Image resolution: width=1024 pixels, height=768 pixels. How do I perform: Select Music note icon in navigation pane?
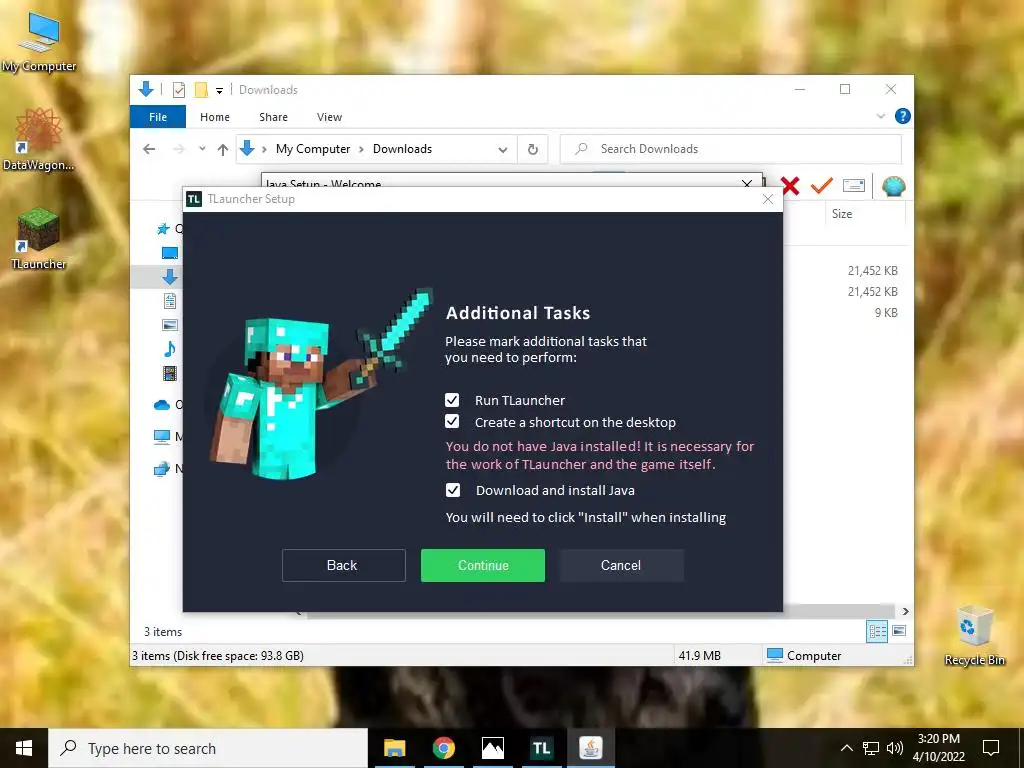pyautogui.click(x=170, y=349)
